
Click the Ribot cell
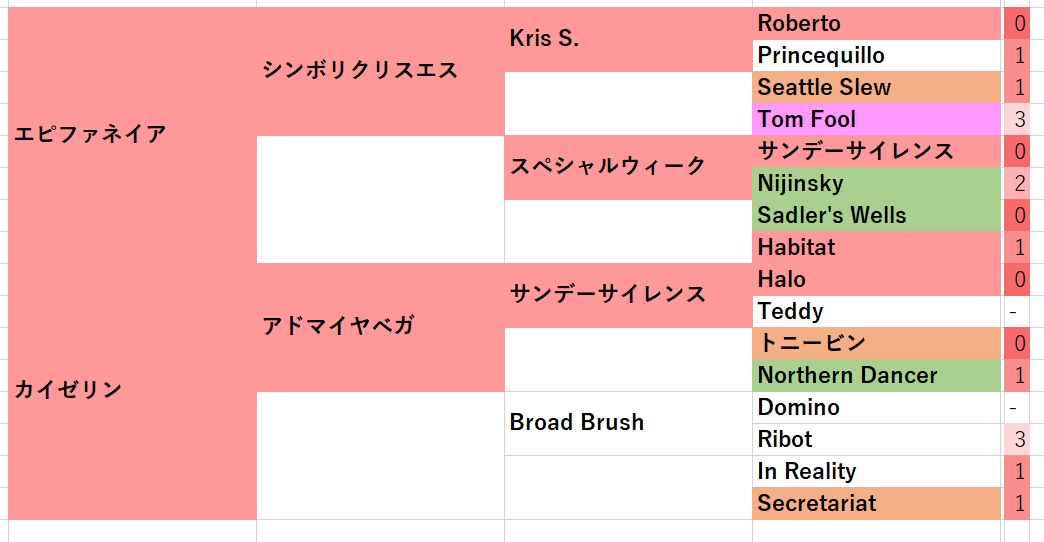pos(876,439)
